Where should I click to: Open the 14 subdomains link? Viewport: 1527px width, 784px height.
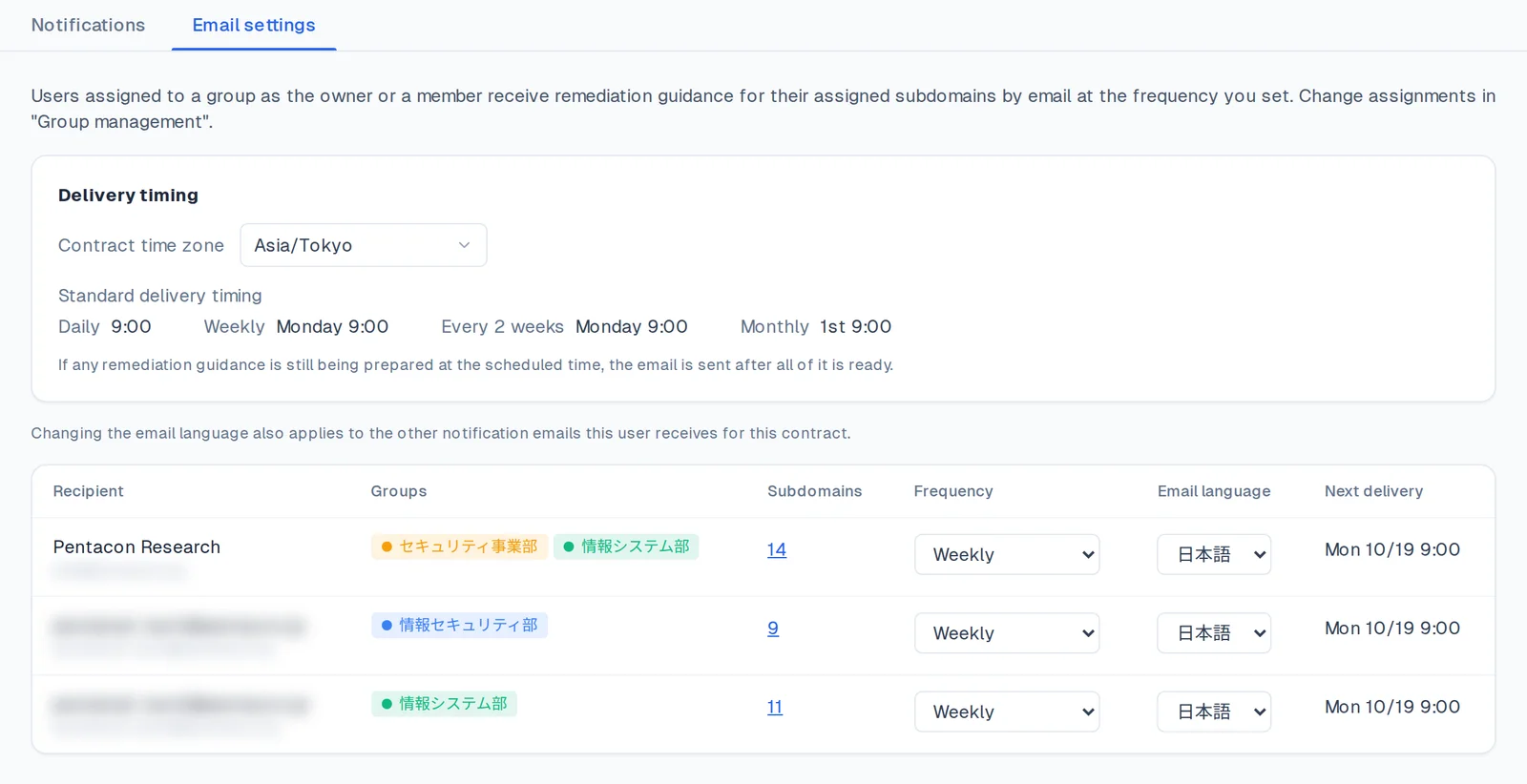(777, 549)
